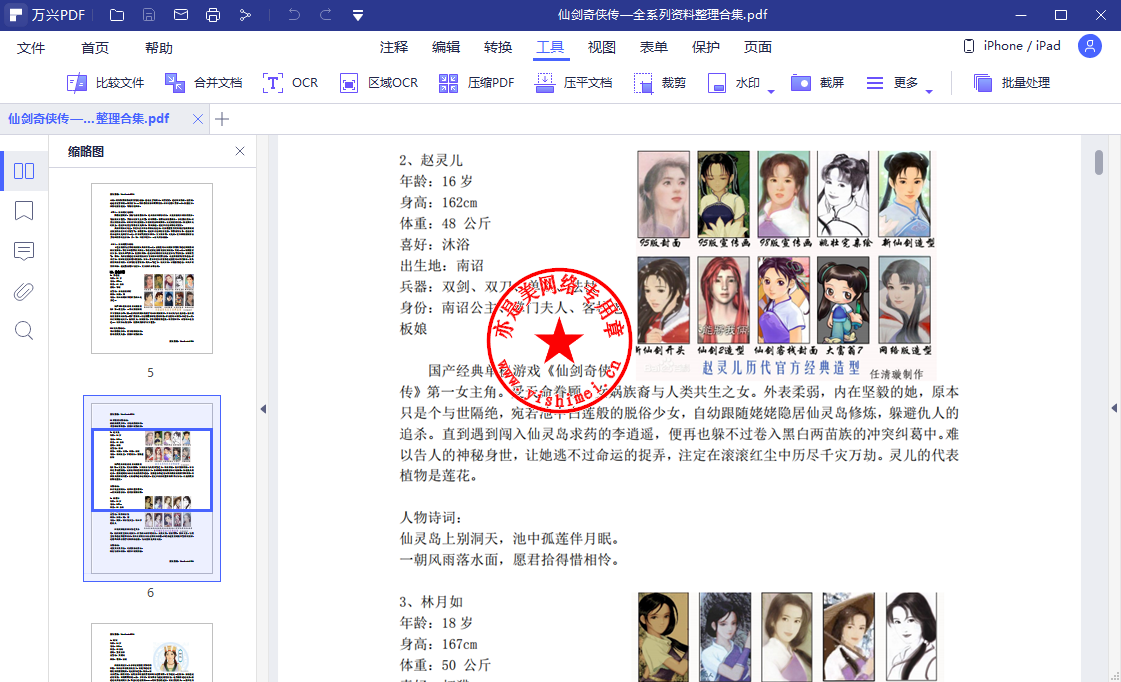Image resolution: width=1121 pixels, height=682 pixels.
Task: Select the 裁剪 crop tool
Action: pos(659,83)
